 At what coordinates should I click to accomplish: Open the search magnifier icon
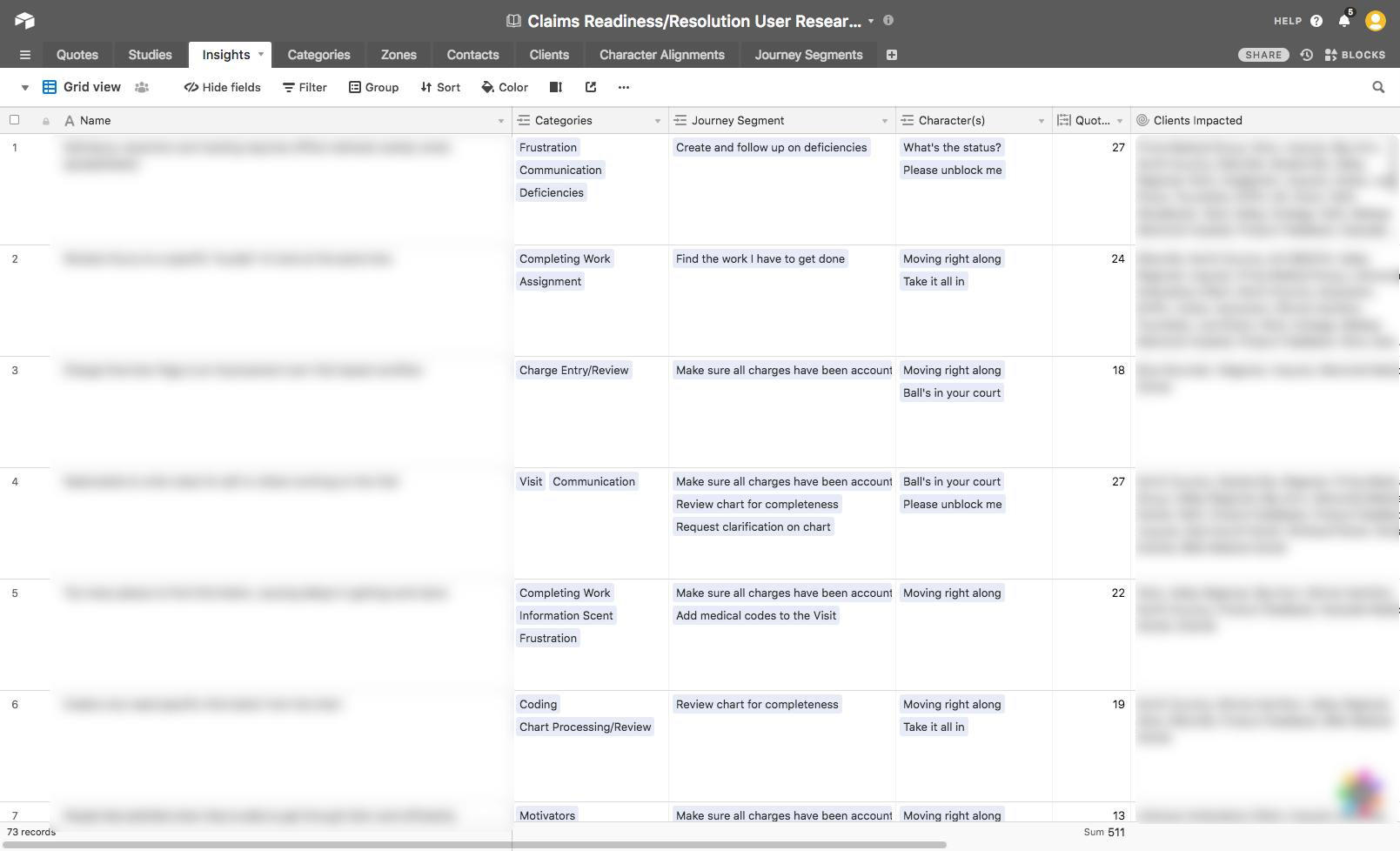[x=1378, y=87]
